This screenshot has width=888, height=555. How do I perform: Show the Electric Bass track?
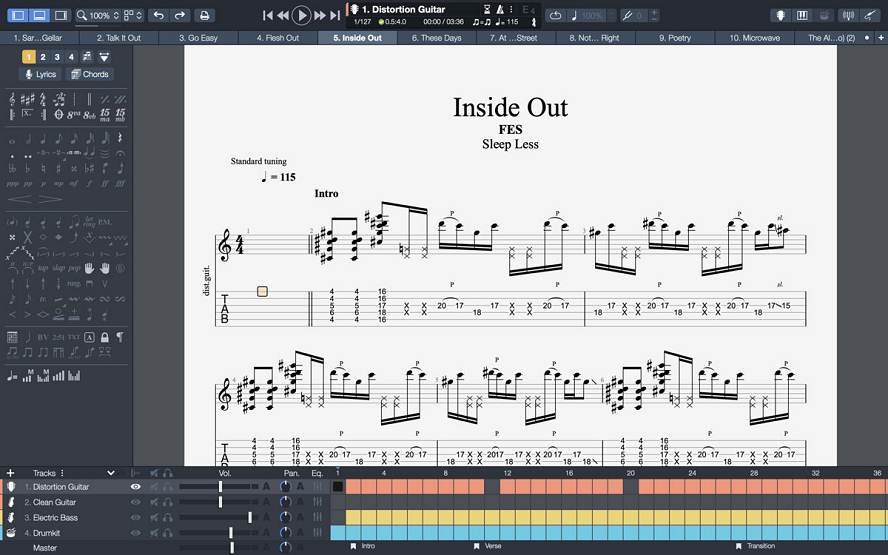(x=135, y=517)
